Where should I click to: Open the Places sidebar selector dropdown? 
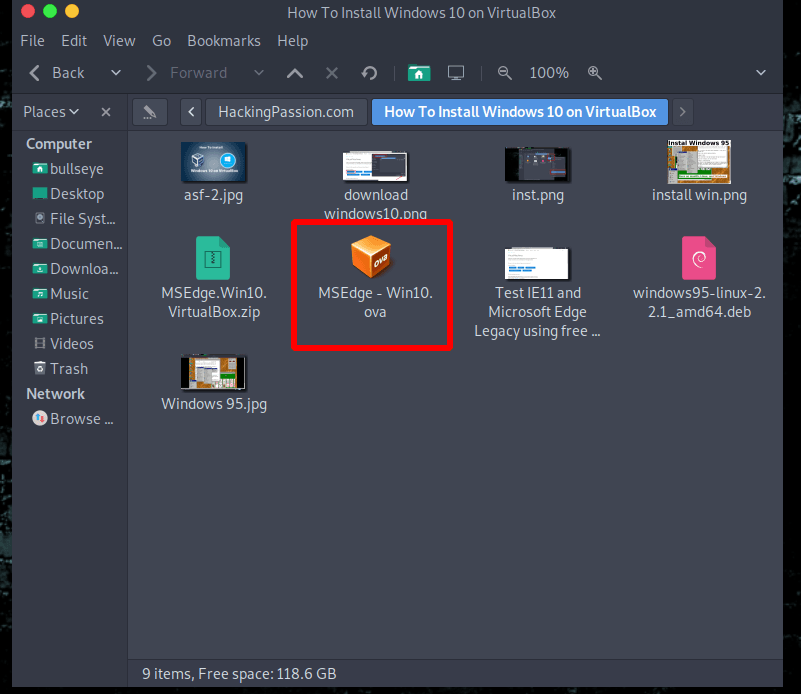click(x=51, y=112)
